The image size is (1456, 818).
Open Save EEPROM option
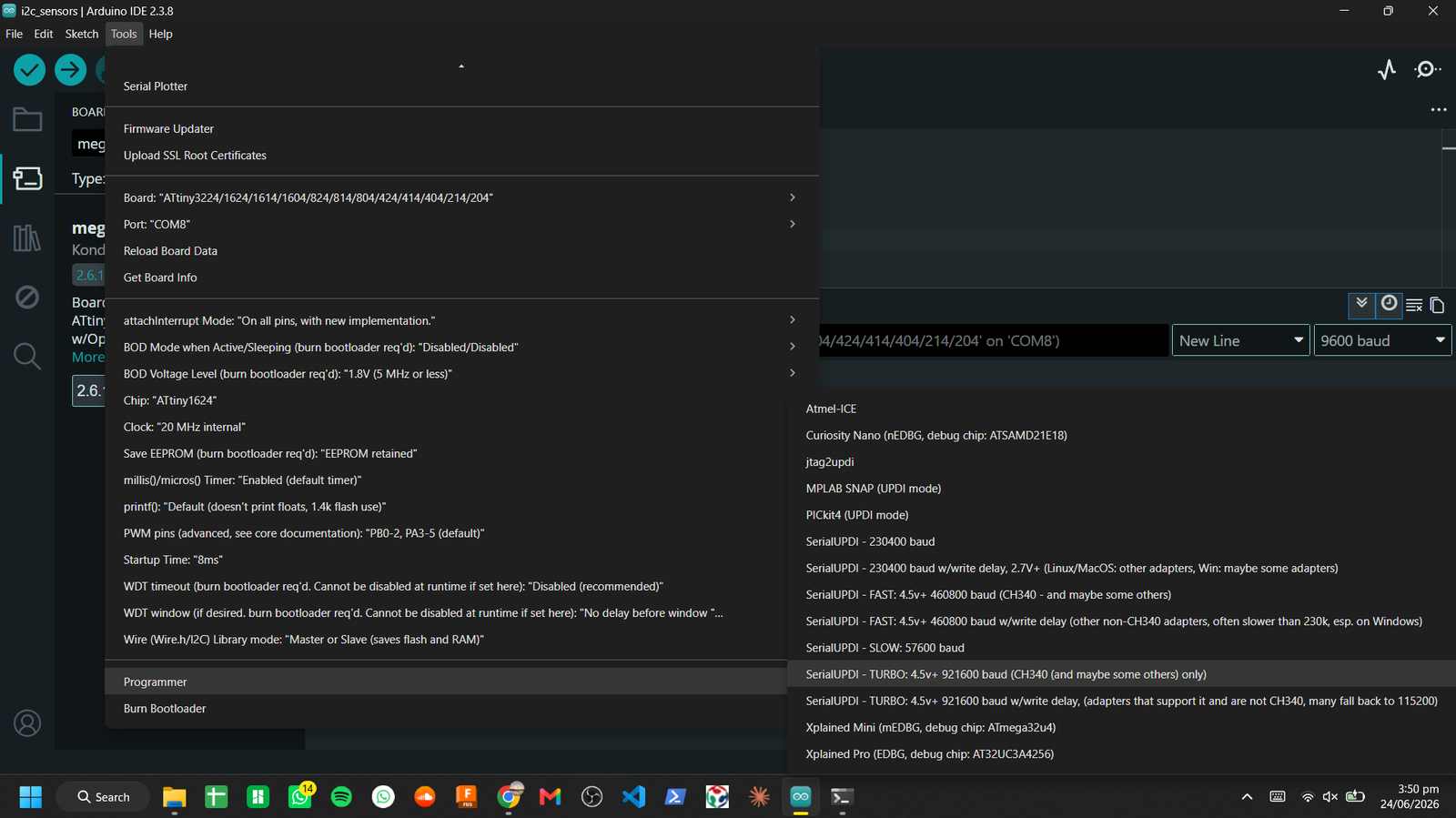(446, 453)
